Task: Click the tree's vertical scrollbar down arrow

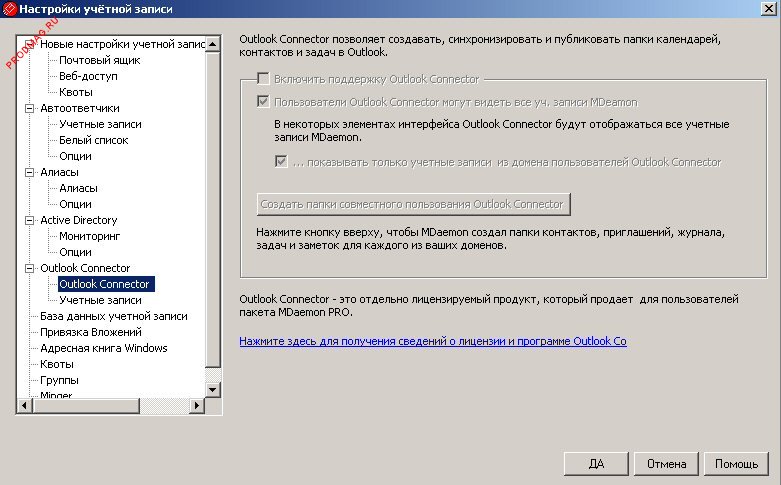Action: pos(213,389)
